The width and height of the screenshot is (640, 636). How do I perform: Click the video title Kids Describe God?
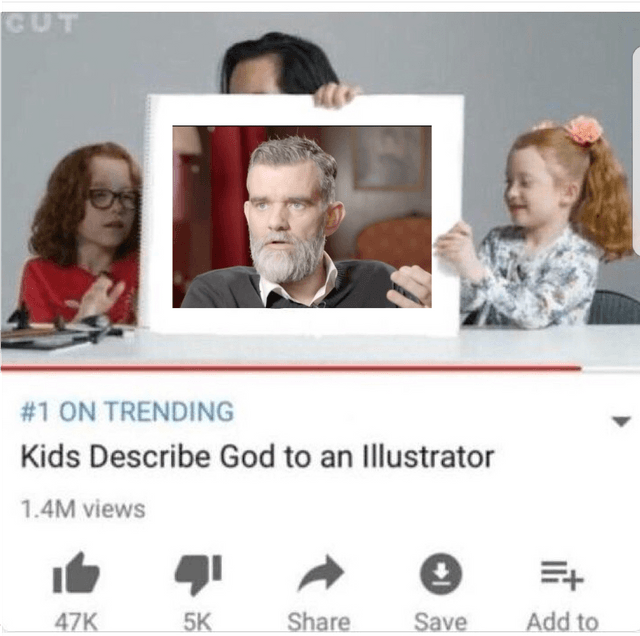(x=257, y=456)
